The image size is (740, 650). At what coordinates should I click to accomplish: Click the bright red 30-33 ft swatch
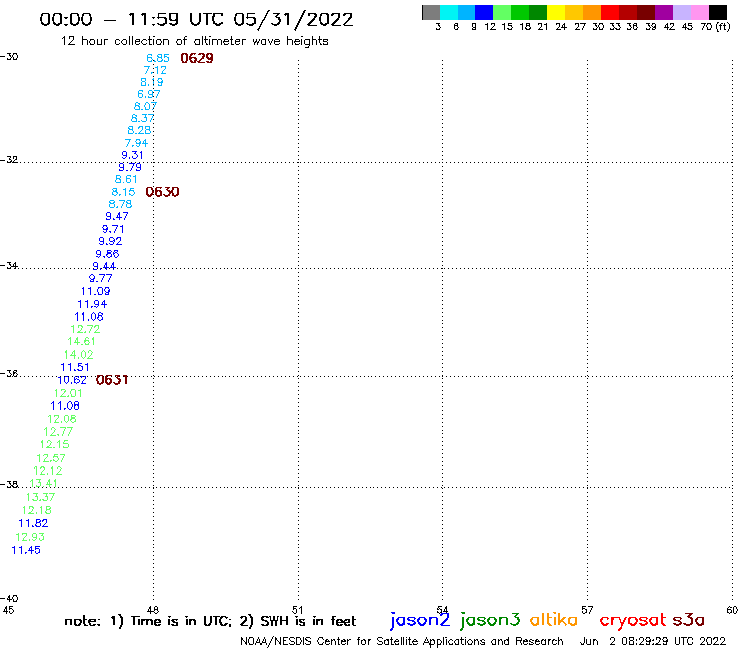click(610, 12)
